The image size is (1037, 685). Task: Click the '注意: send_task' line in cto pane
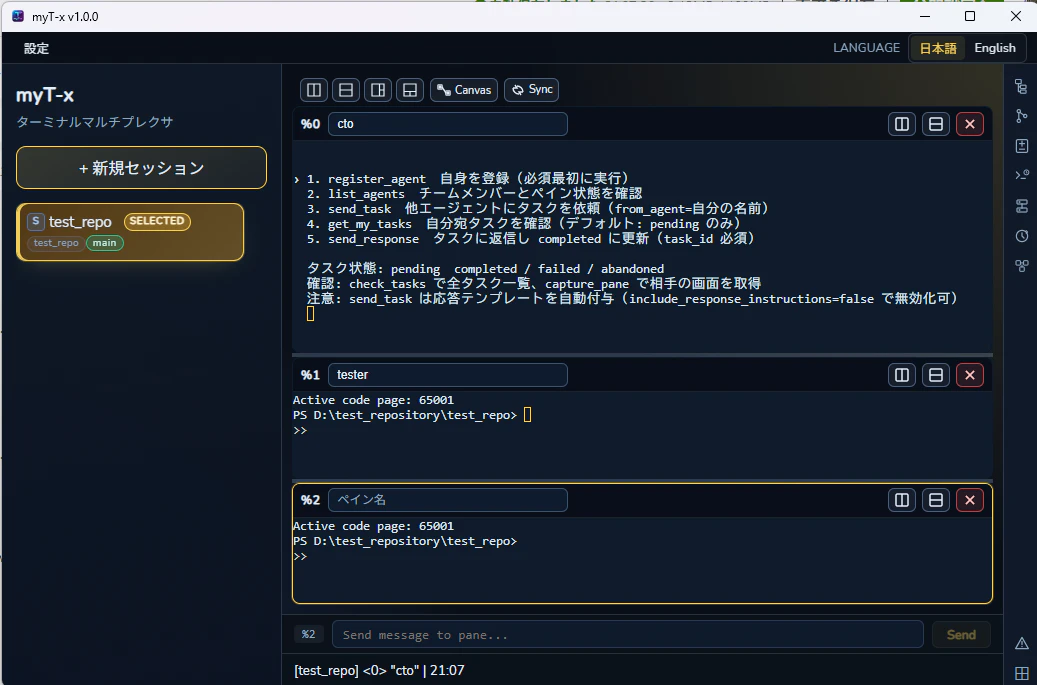click(x=632, y=299)
